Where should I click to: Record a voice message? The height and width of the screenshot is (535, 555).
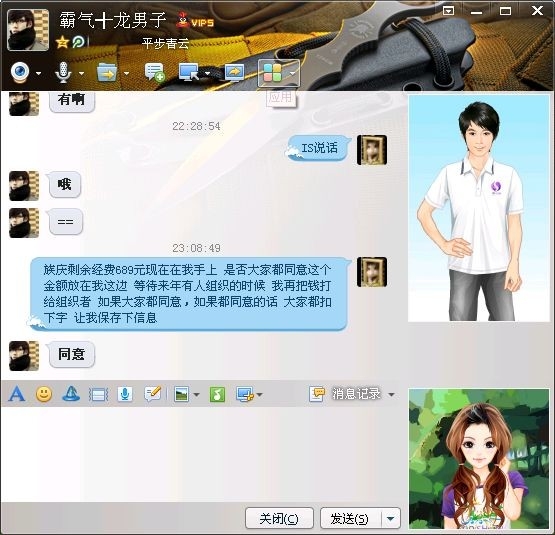tap(125, 394)
